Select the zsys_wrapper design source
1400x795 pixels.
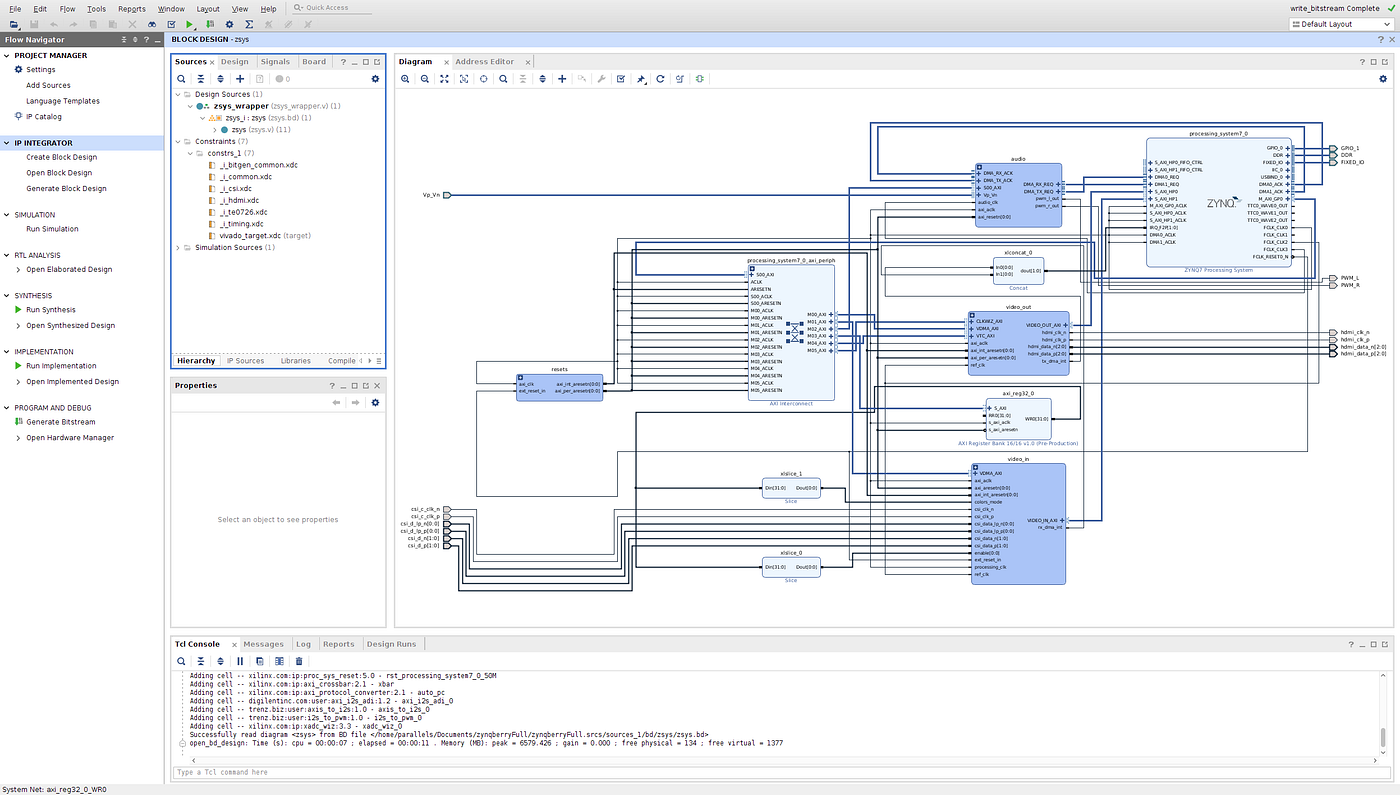point(242,105)
